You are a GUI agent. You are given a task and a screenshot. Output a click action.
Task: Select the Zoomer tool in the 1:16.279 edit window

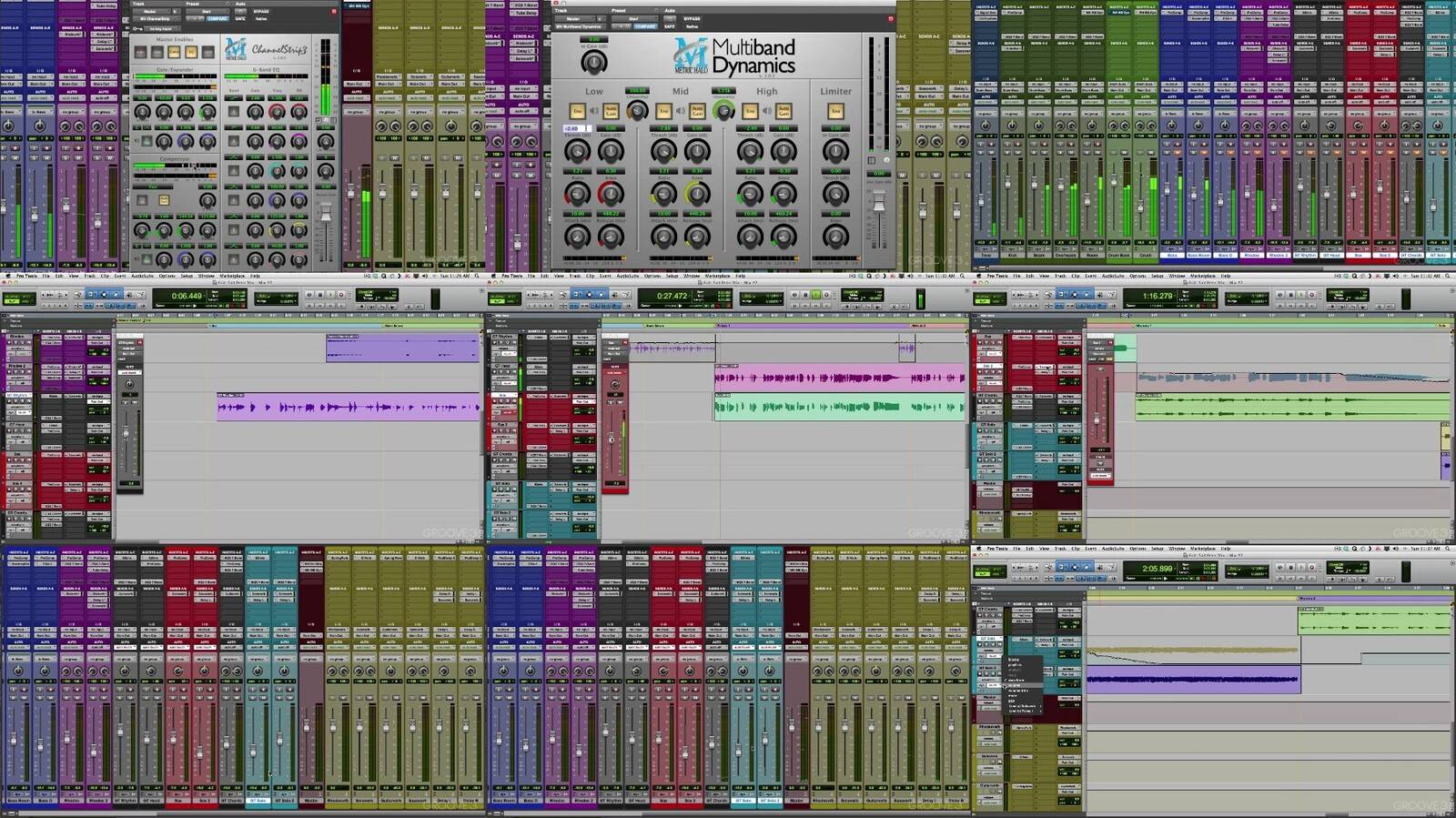pos(1048,295)
